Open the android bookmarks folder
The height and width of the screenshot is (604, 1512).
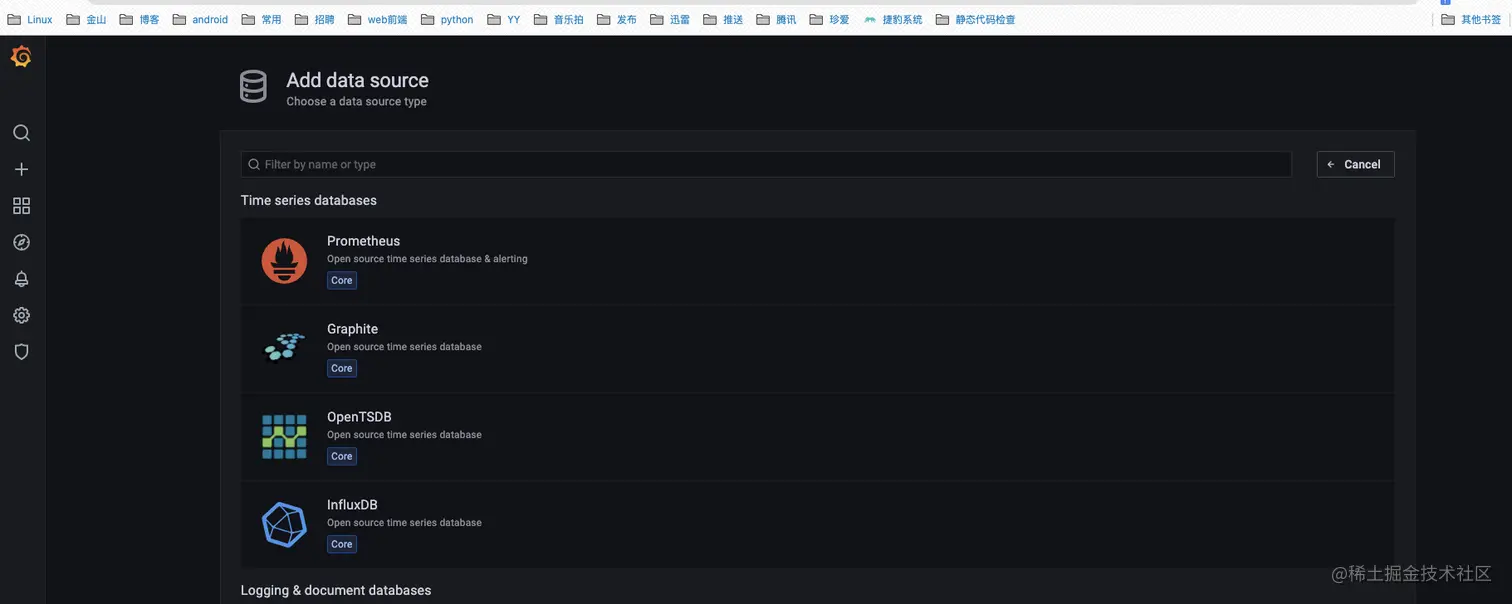(x=200, y=19)
